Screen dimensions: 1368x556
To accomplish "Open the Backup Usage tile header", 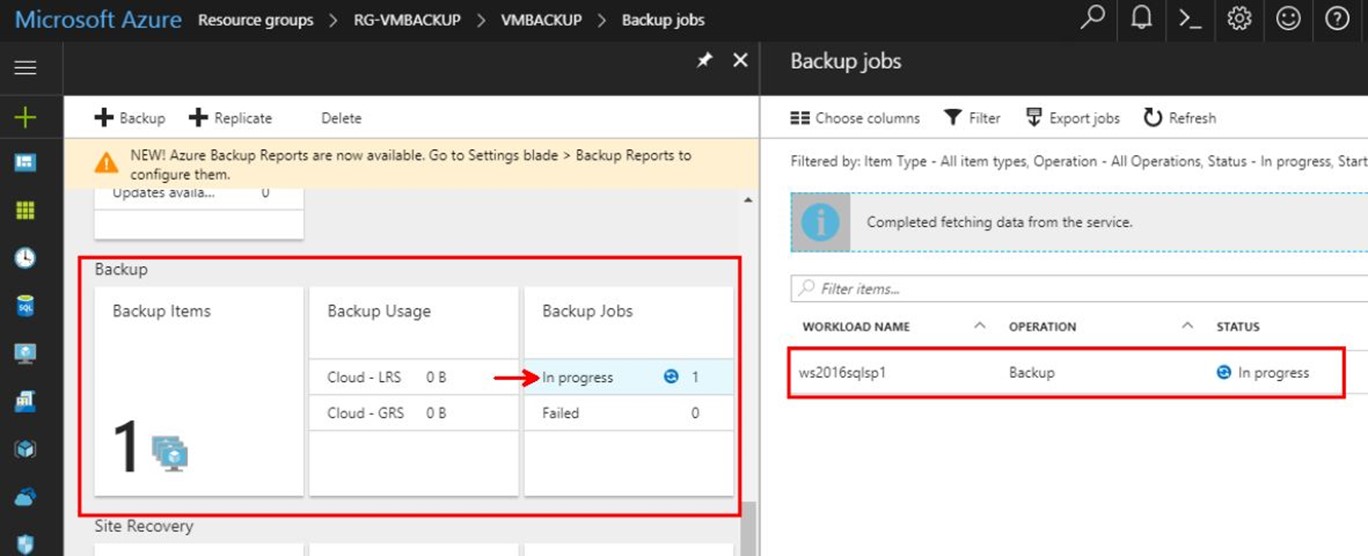I will pyautogui.click(x=379, y=311).
